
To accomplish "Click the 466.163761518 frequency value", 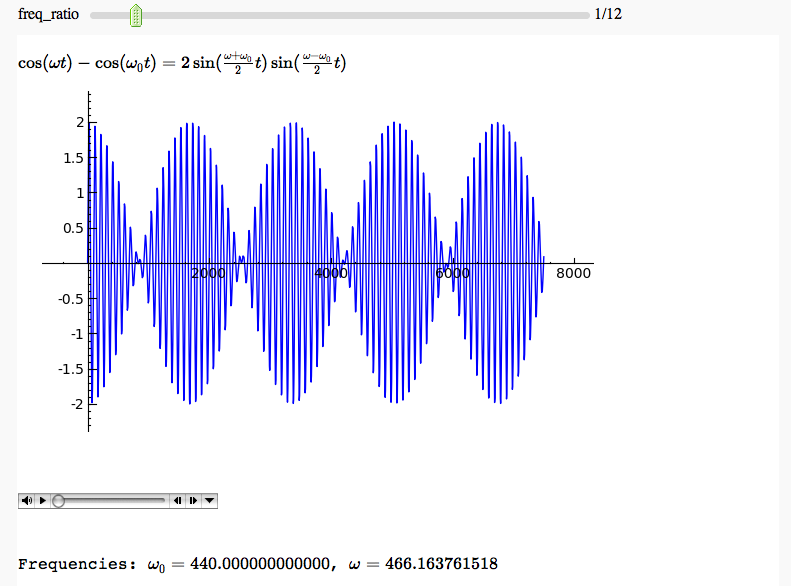I will pyautogui.click(x=435, y=565).
